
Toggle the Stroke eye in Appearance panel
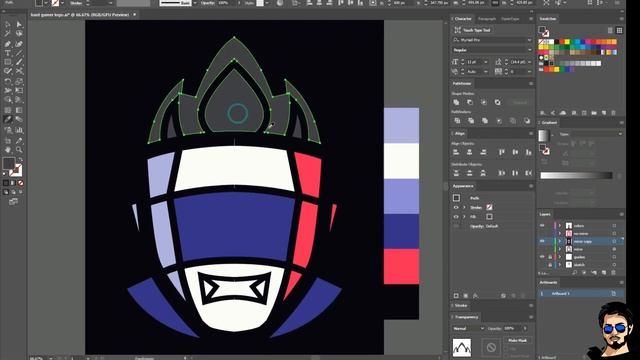(456, 207)
